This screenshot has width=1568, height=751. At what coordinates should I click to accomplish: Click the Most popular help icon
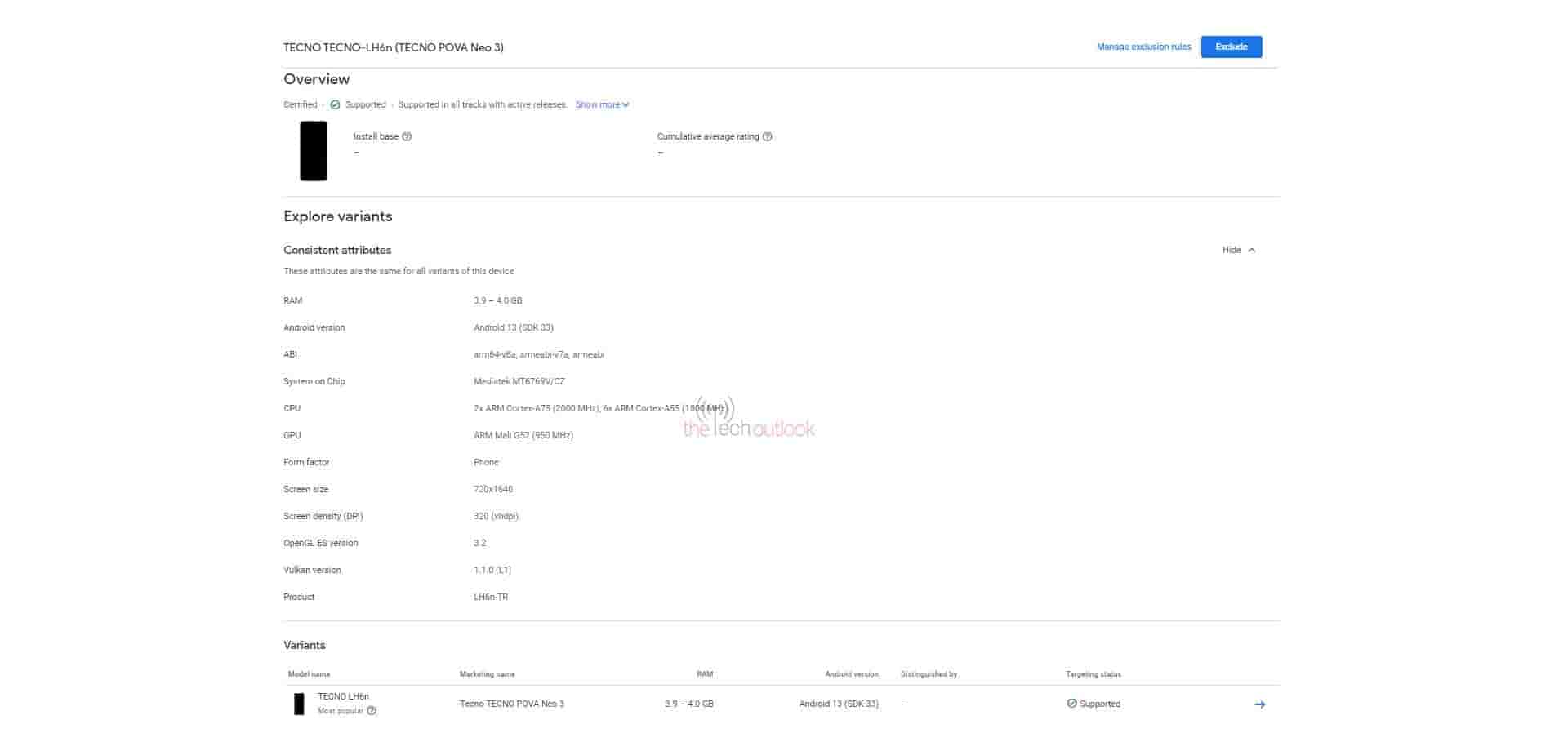[x=372, y=711]
